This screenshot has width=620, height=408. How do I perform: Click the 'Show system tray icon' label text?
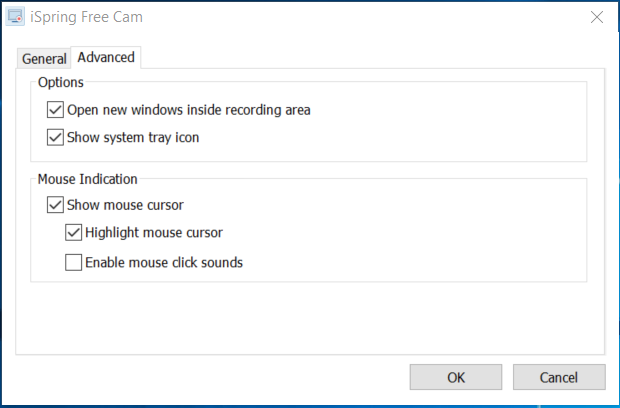click(133, 138)
